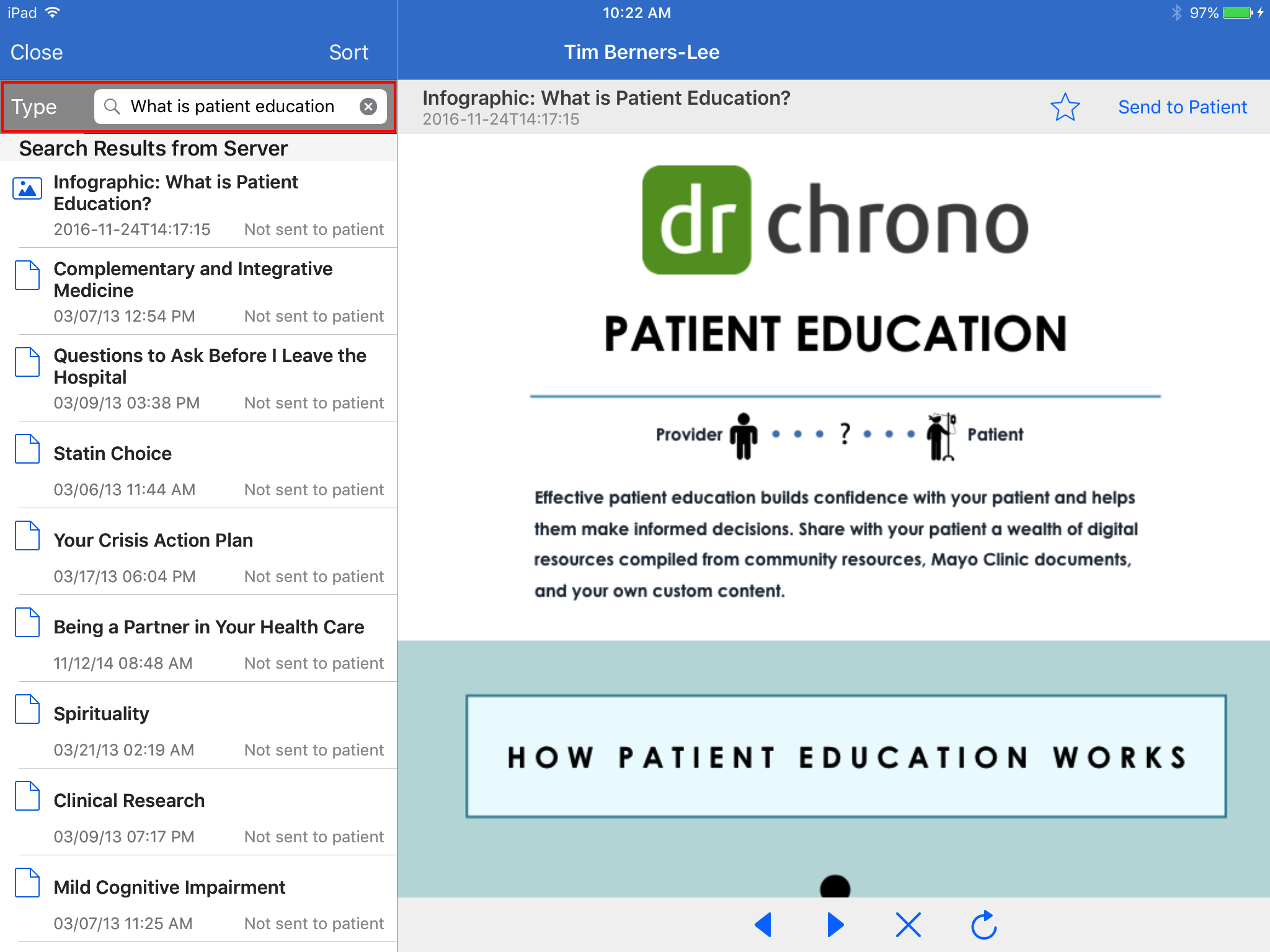Screen dimensions: 1270x952
Task: Expand the Type filter selector
Action: (x=35, y=106)
